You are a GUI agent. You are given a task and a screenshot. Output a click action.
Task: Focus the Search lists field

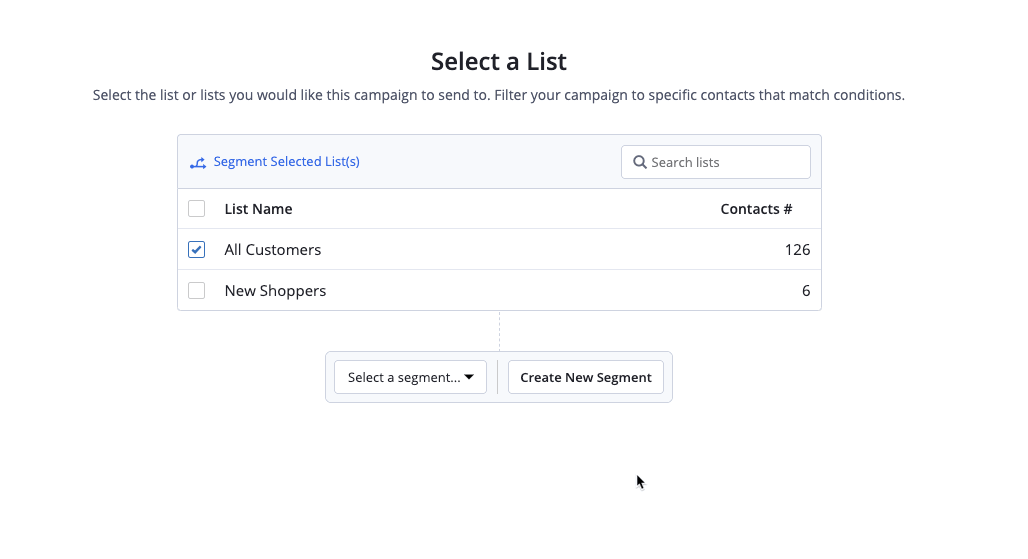716,162
